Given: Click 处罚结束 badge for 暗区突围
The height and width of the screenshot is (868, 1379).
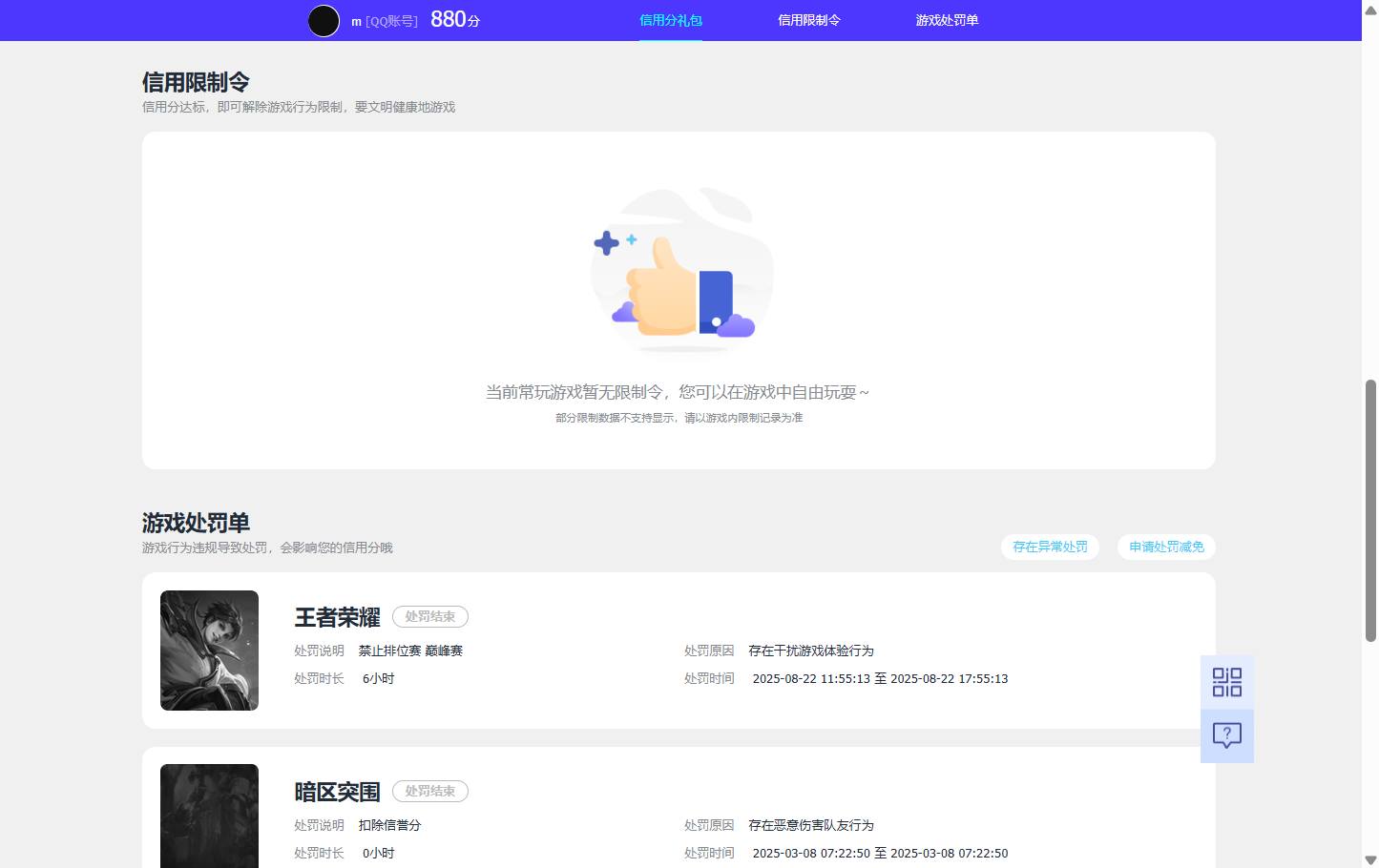Looking at the screenshot, I should (430, 792).
